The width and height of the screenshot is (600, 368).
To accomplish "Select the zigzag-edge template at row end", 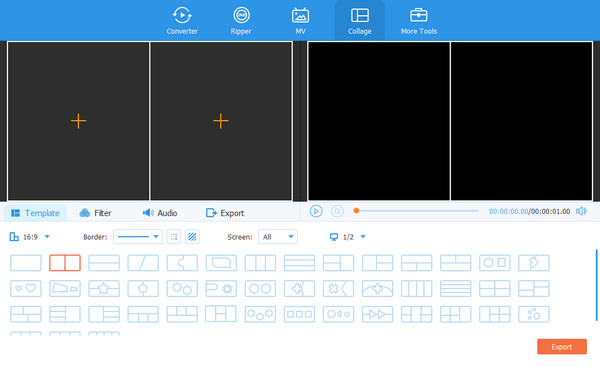I will pos(534,263).
